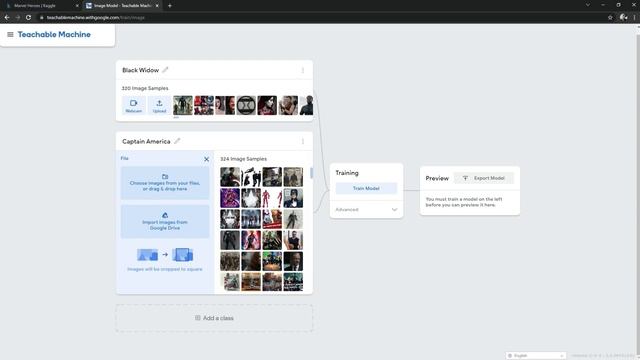
Task: Click Webcam button in Black Widow class
Action: click(x=133, y=105)
